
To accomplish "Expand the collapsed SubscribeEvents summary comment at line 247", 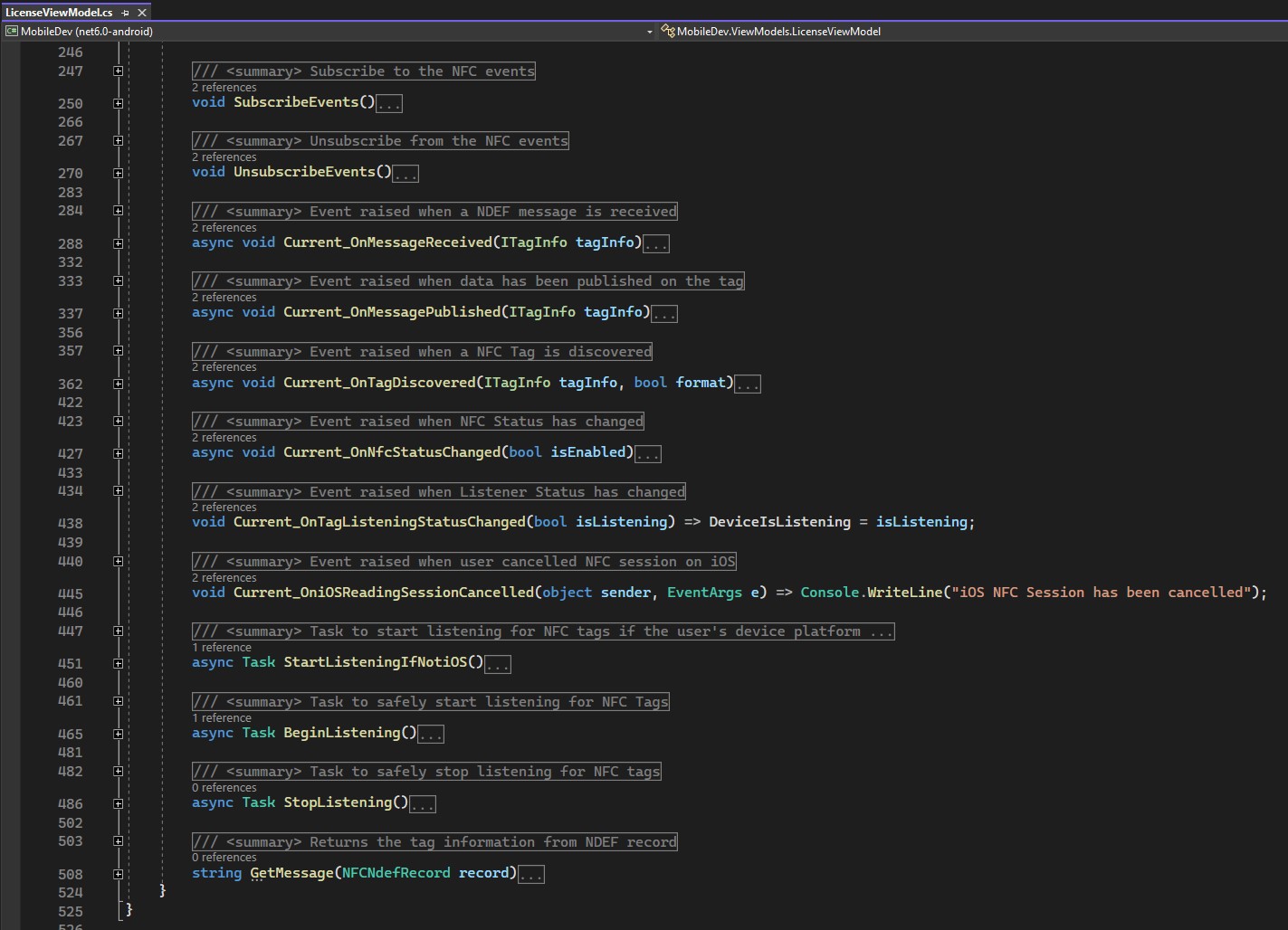I will [118, 71].
